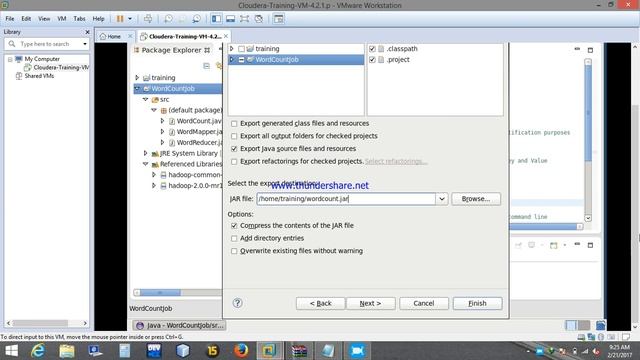Disable Compress the contents of the JAR file

click(x=234, y=225)
